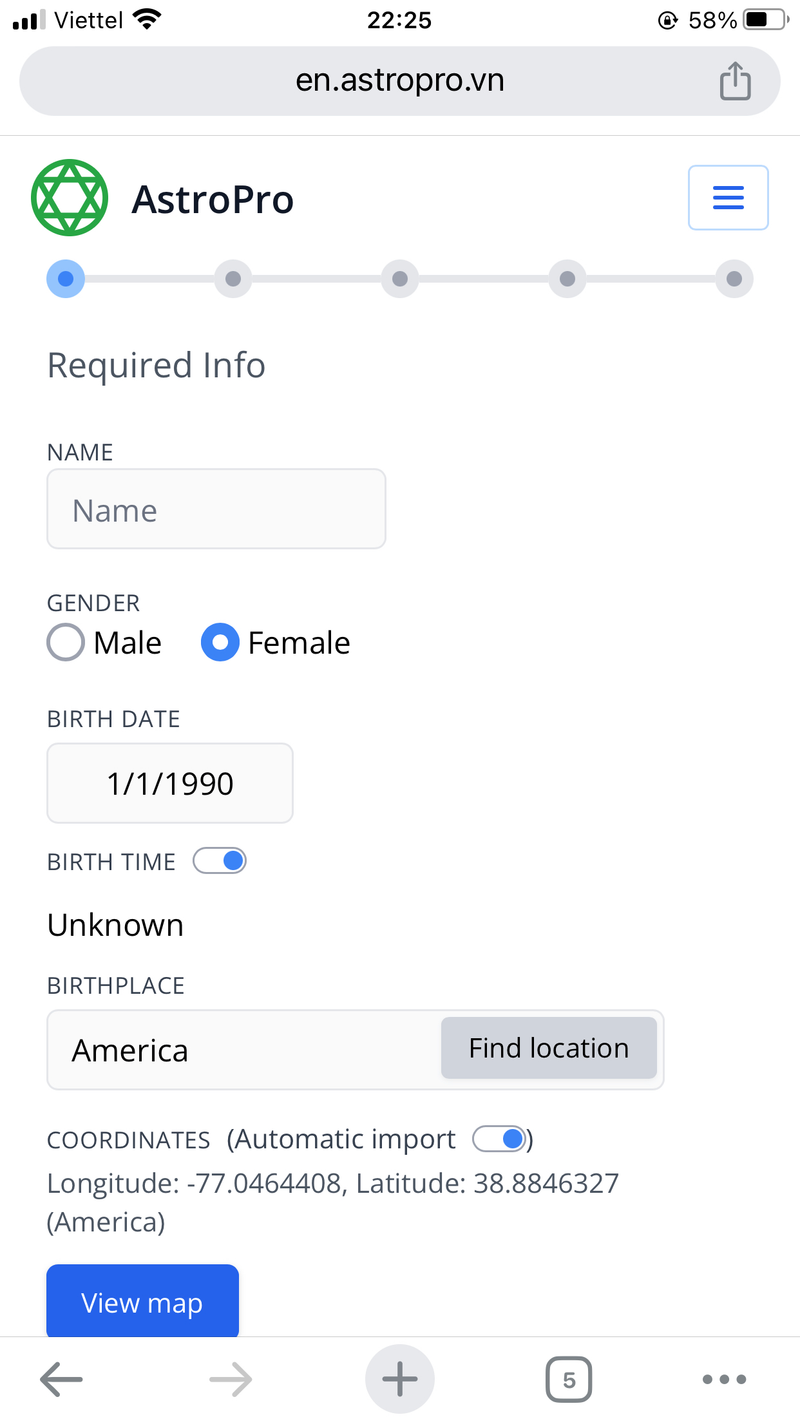Open the birth date picker showing 1/1/1990
This screenshot has height=1422, width=800.
pyautogui.click(x=169, y=783)
